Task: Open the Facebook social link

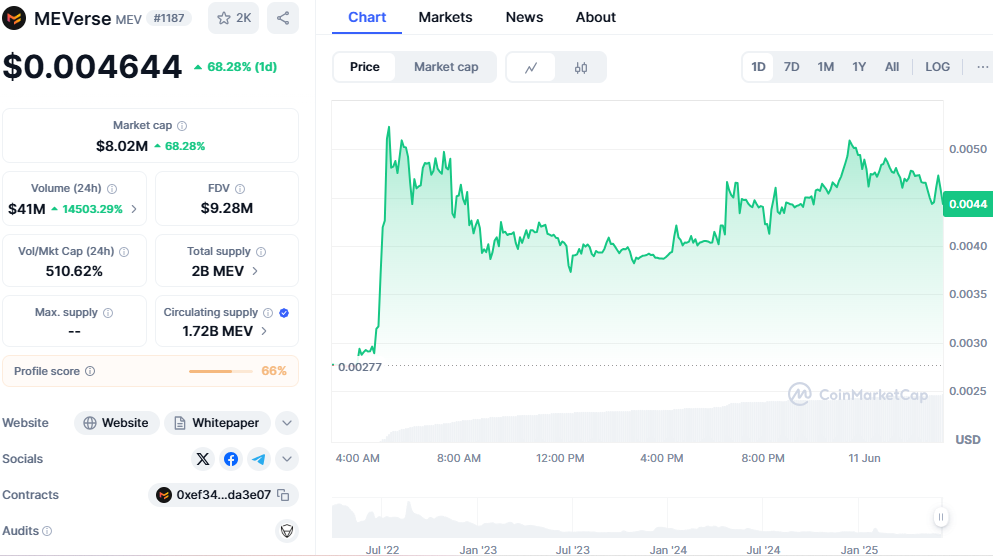Action: click(x=231, y=459)
